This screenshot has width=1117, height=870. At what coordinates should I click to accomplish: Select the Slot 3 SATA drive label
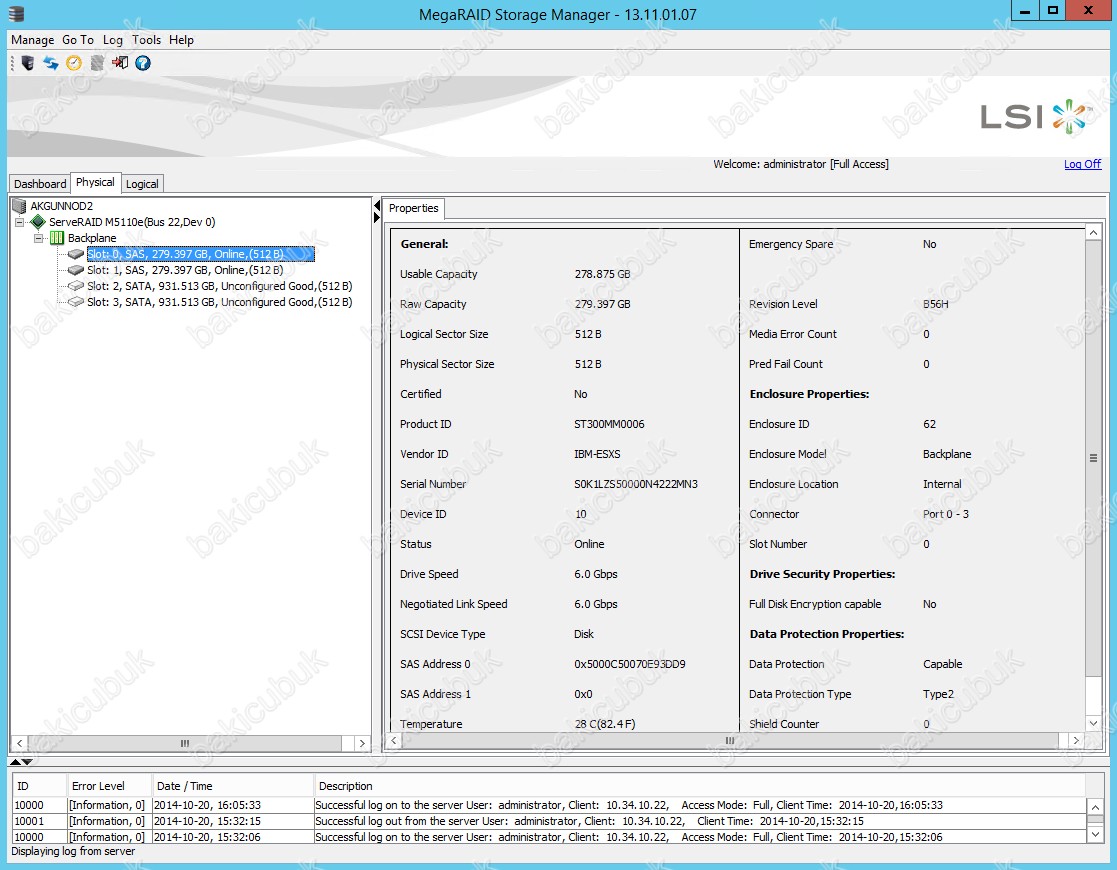coord(219,302)
